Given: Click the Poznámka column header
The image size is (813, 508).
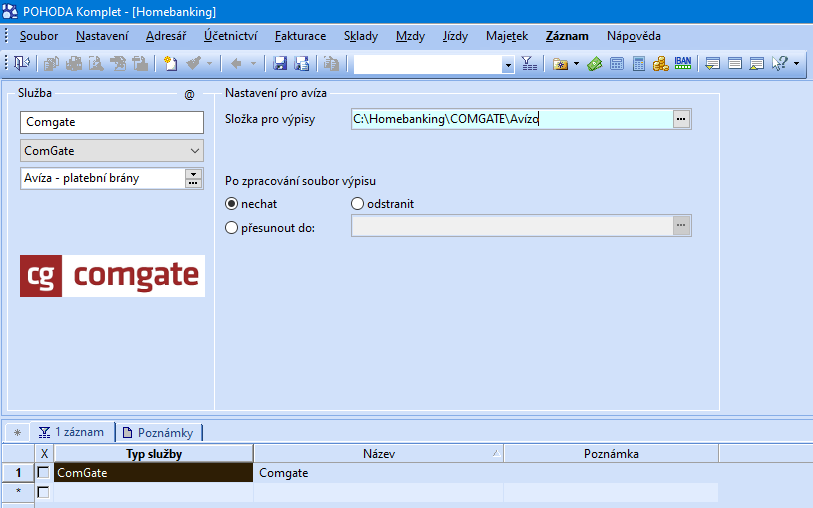Looking at the screenshot, I should pyautogui.click(x=611, y=454).
